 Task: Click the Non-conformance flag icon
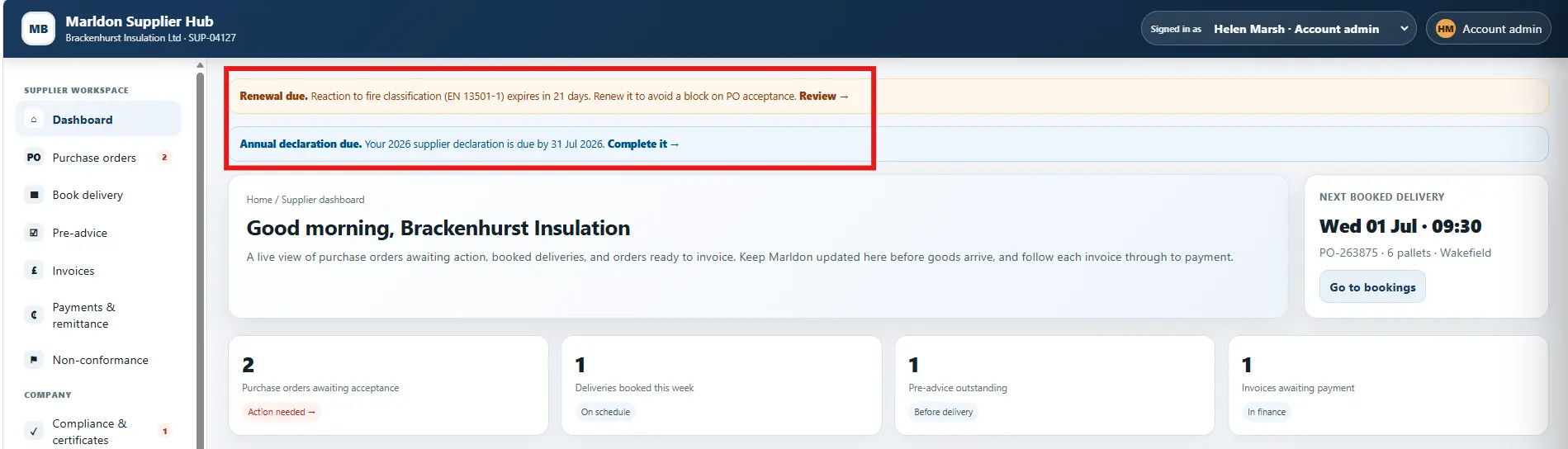[34, 360]
